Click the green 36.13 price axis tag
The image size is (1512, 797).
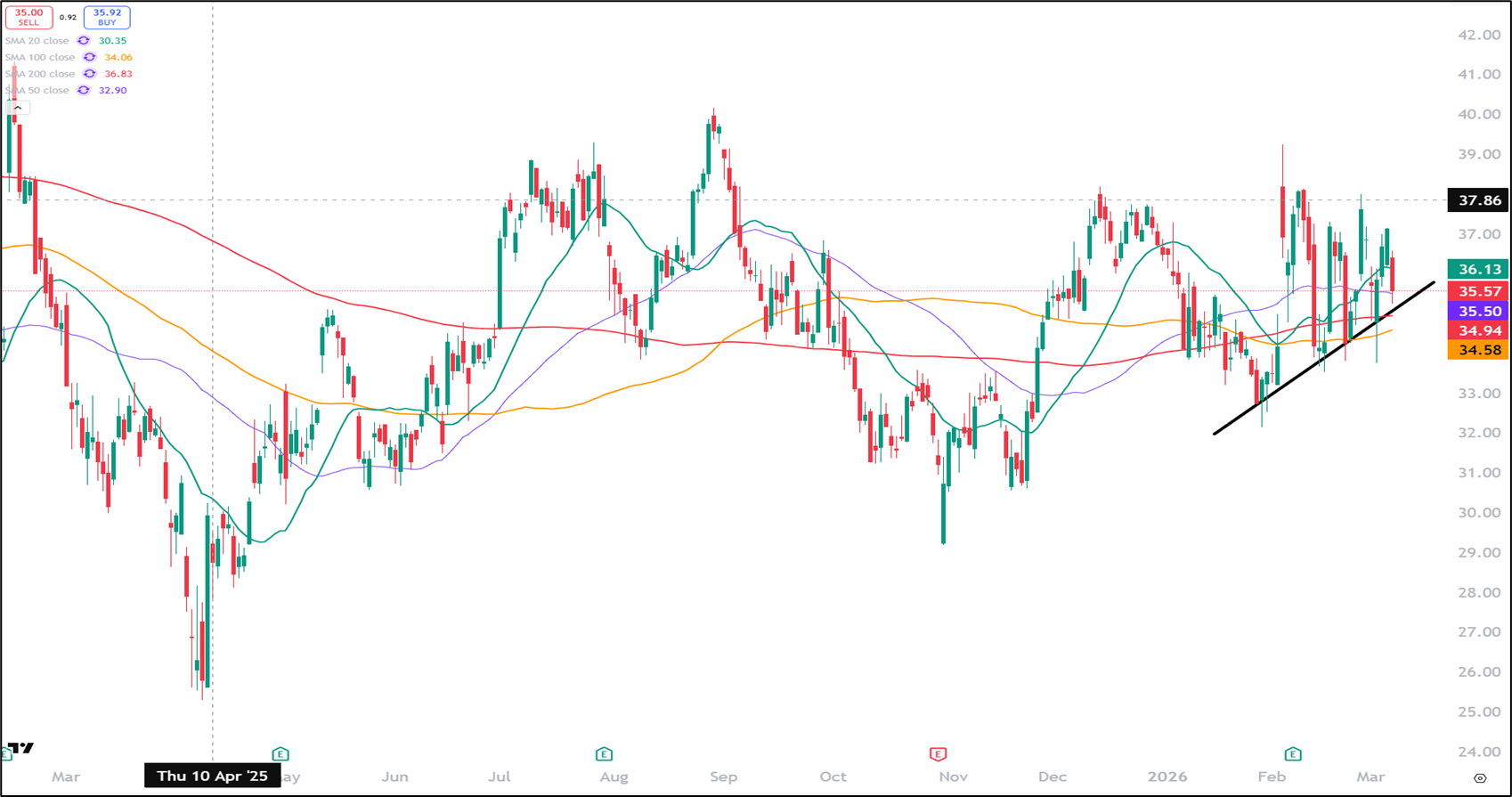pos(1479,269)
